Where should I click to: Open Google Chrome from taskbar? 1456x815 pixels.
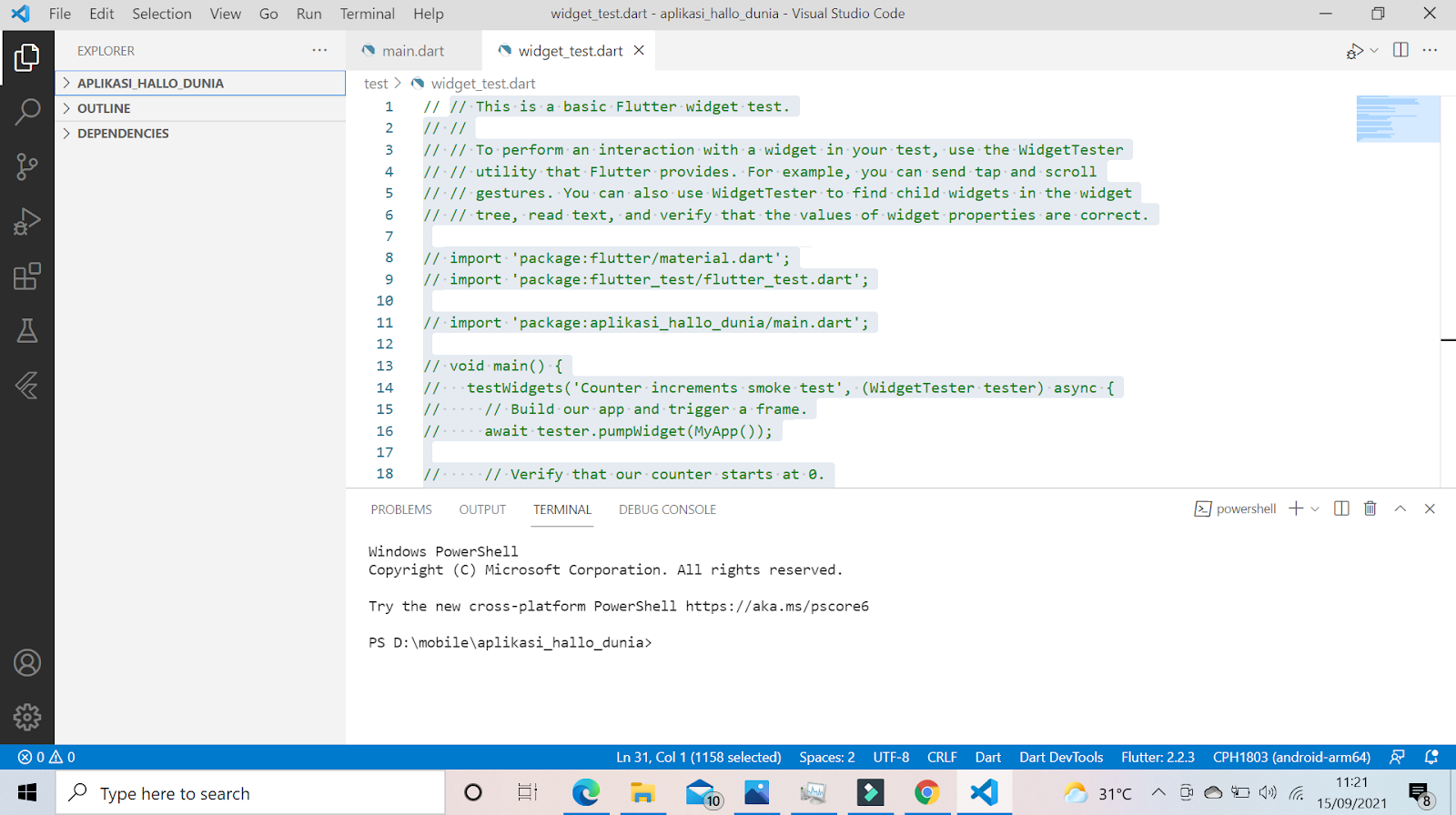point(926,793)
